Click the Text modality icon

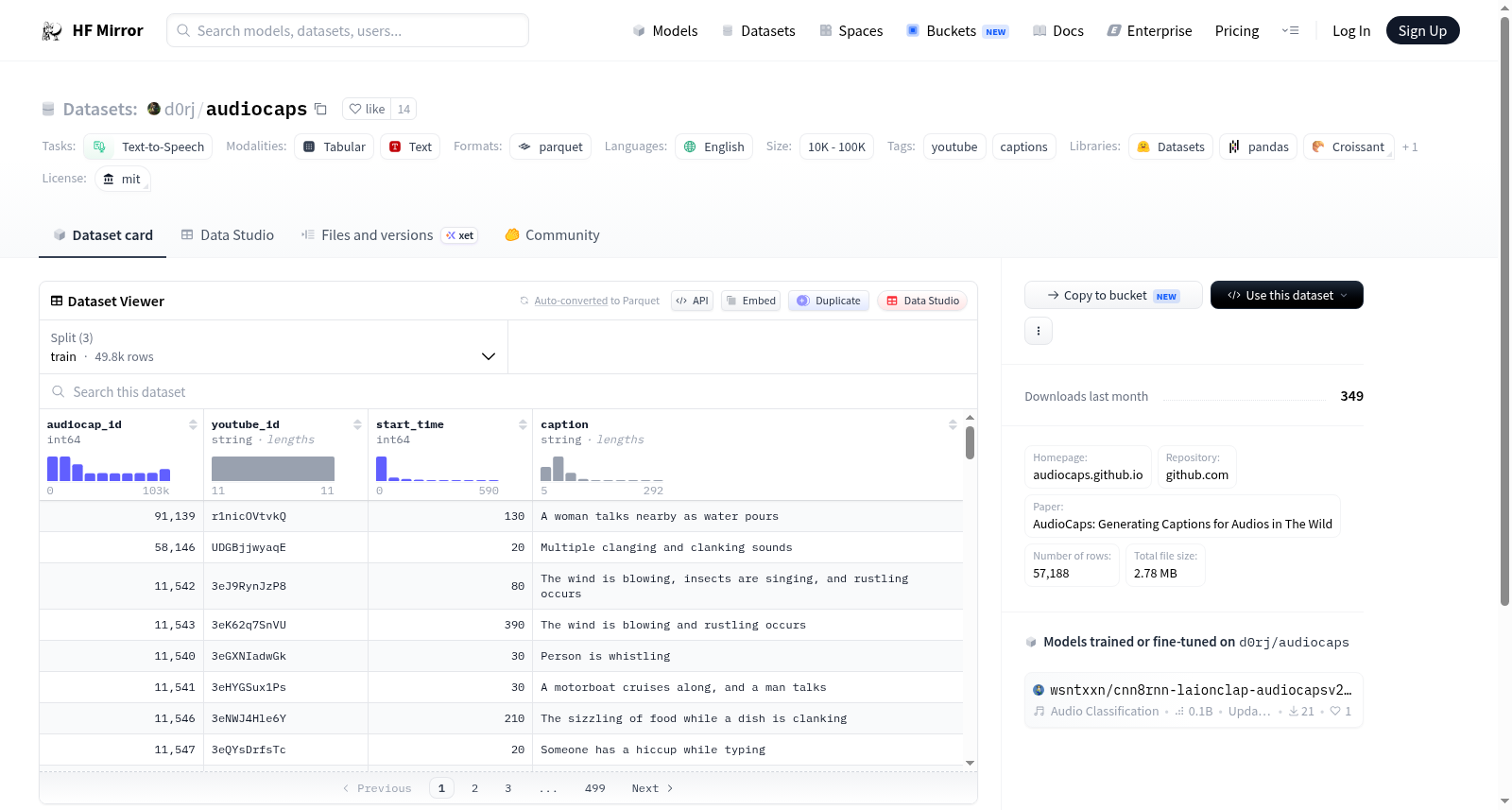point(395,146)
